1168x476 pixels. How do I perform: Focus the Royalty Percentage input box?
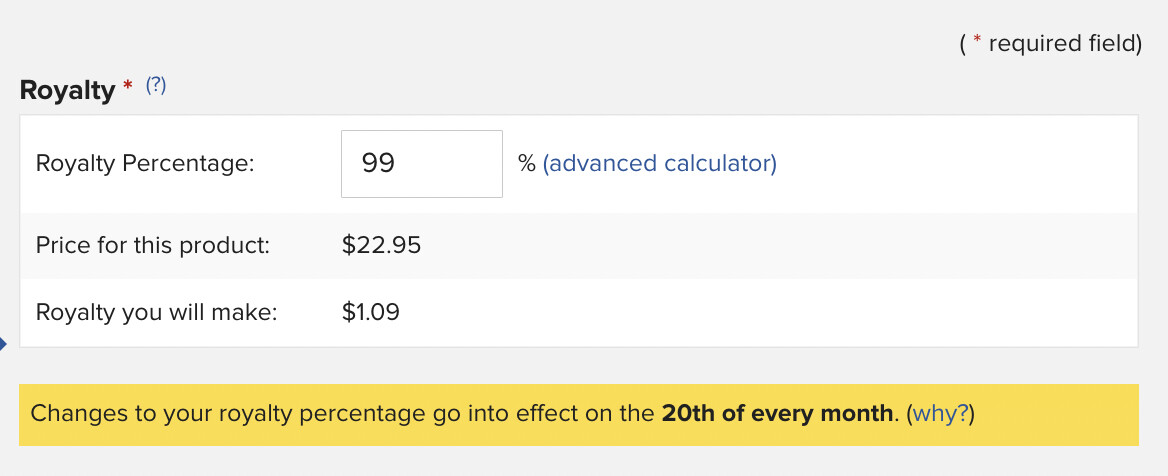[x=422, y=164]
